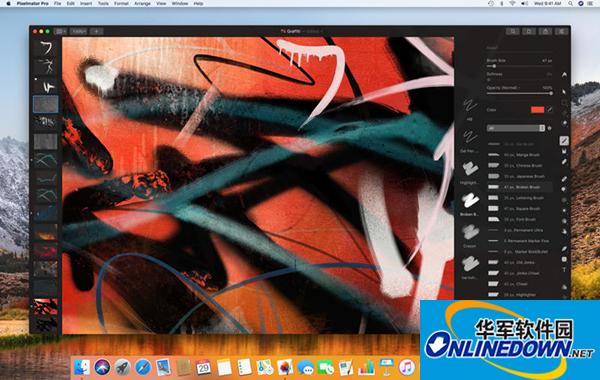Select the Shape tool square icon
Viewport: 600px width, 380px height.
click(x=564, y=259)
